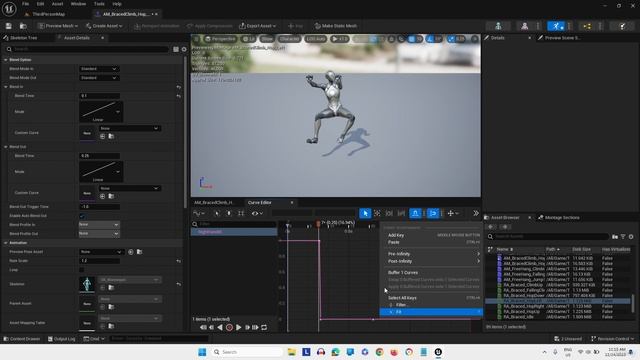Choose Add Key in the context menu
Screen dimensions: 640x360
coord(432,235)
